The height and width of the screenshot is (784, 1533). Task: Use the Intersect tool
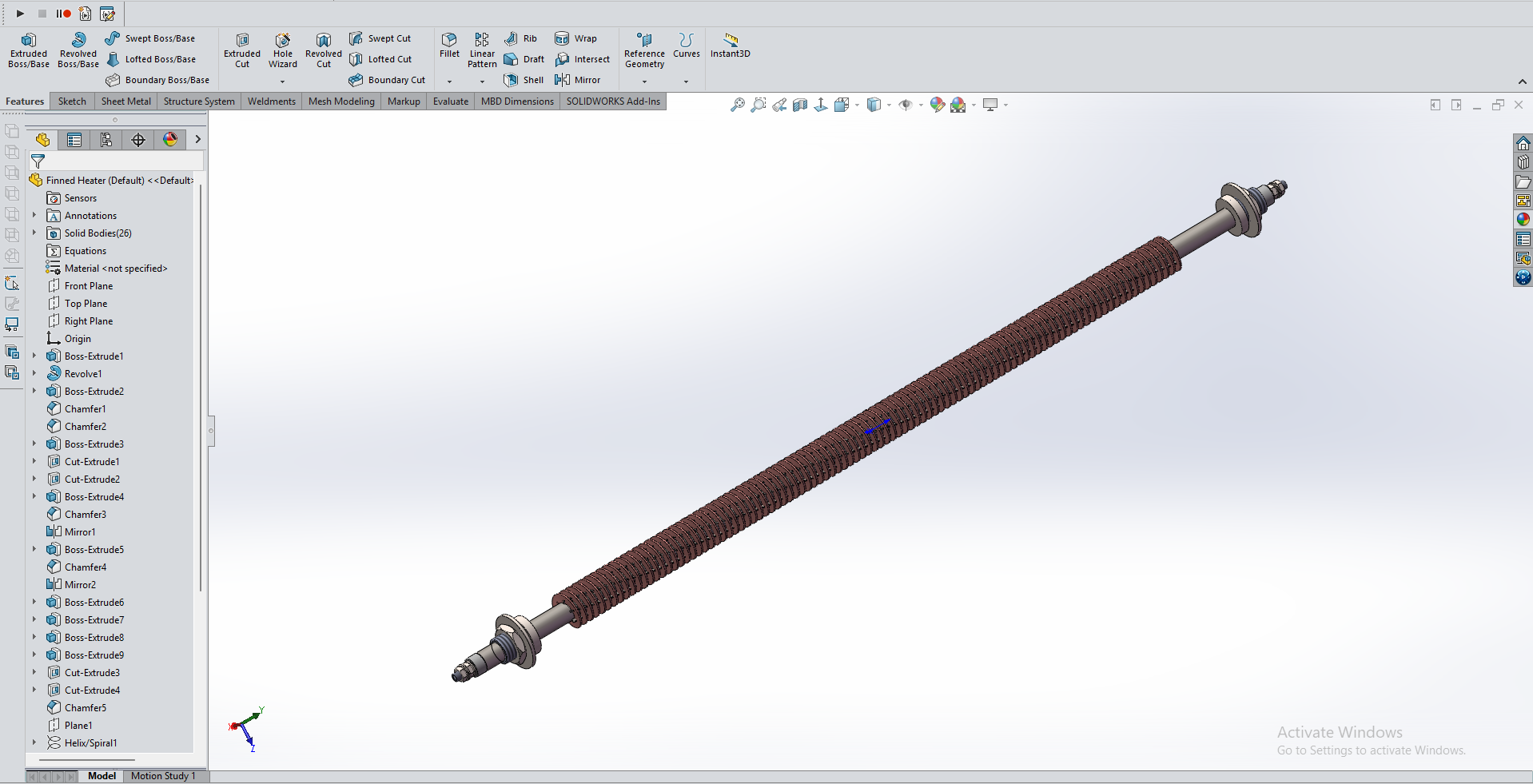click(582, 59)
